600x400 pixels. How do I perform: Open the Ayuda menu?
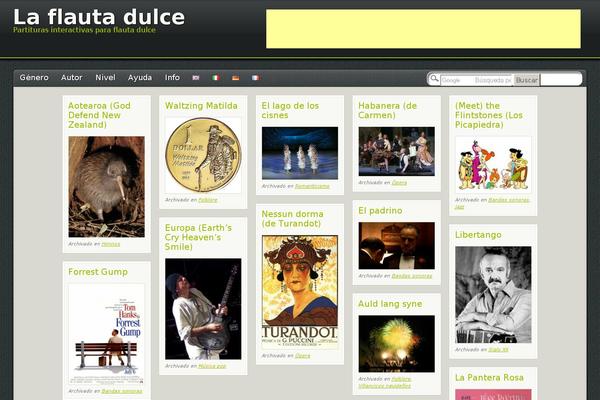pos(140,77)
